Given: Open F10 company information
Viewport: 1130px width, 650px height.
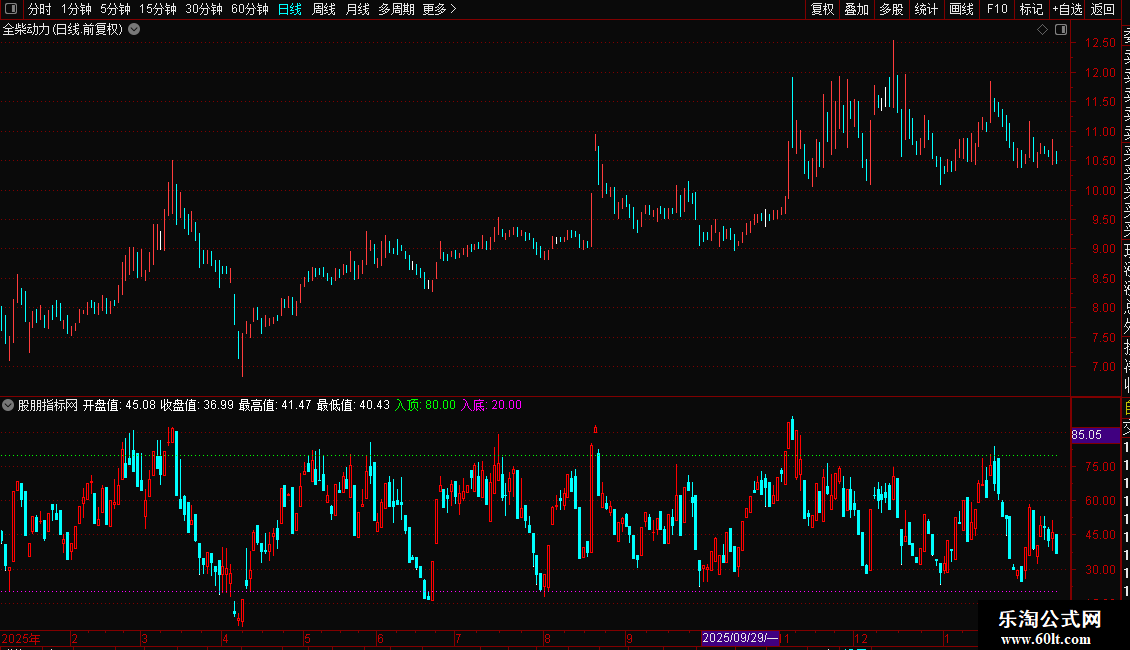Looking at the screenshot, I should pyautogui.click(x=997, y=9).
